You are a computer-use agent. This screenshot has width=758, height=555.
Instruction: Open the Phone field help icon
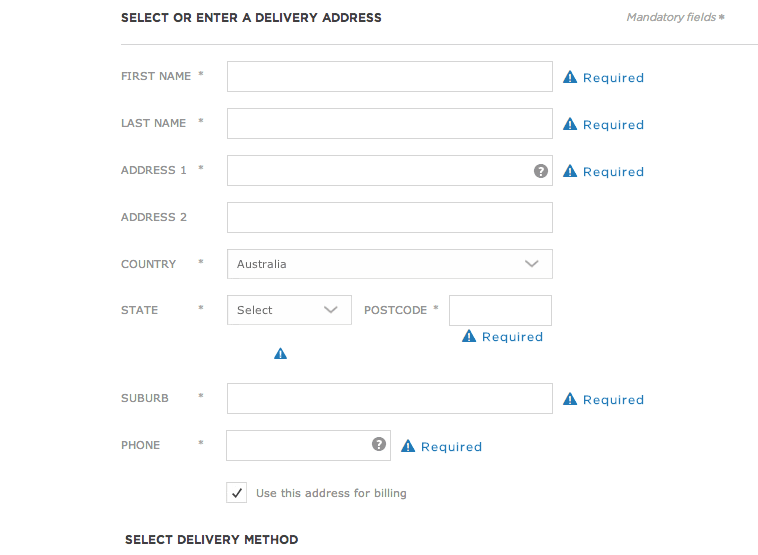(x=379, y=444)
